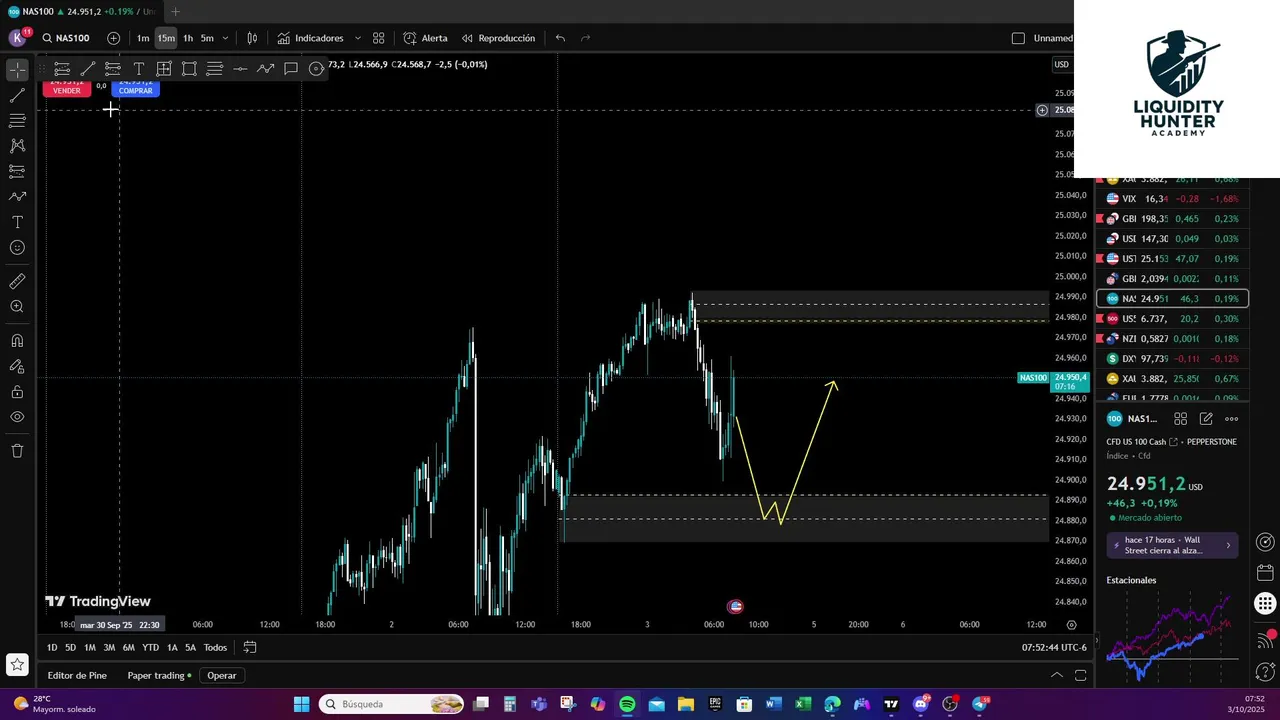Open the Editor de Pine tab
The height and width of the screenshot is (720, 1280).
pos(77,675)
